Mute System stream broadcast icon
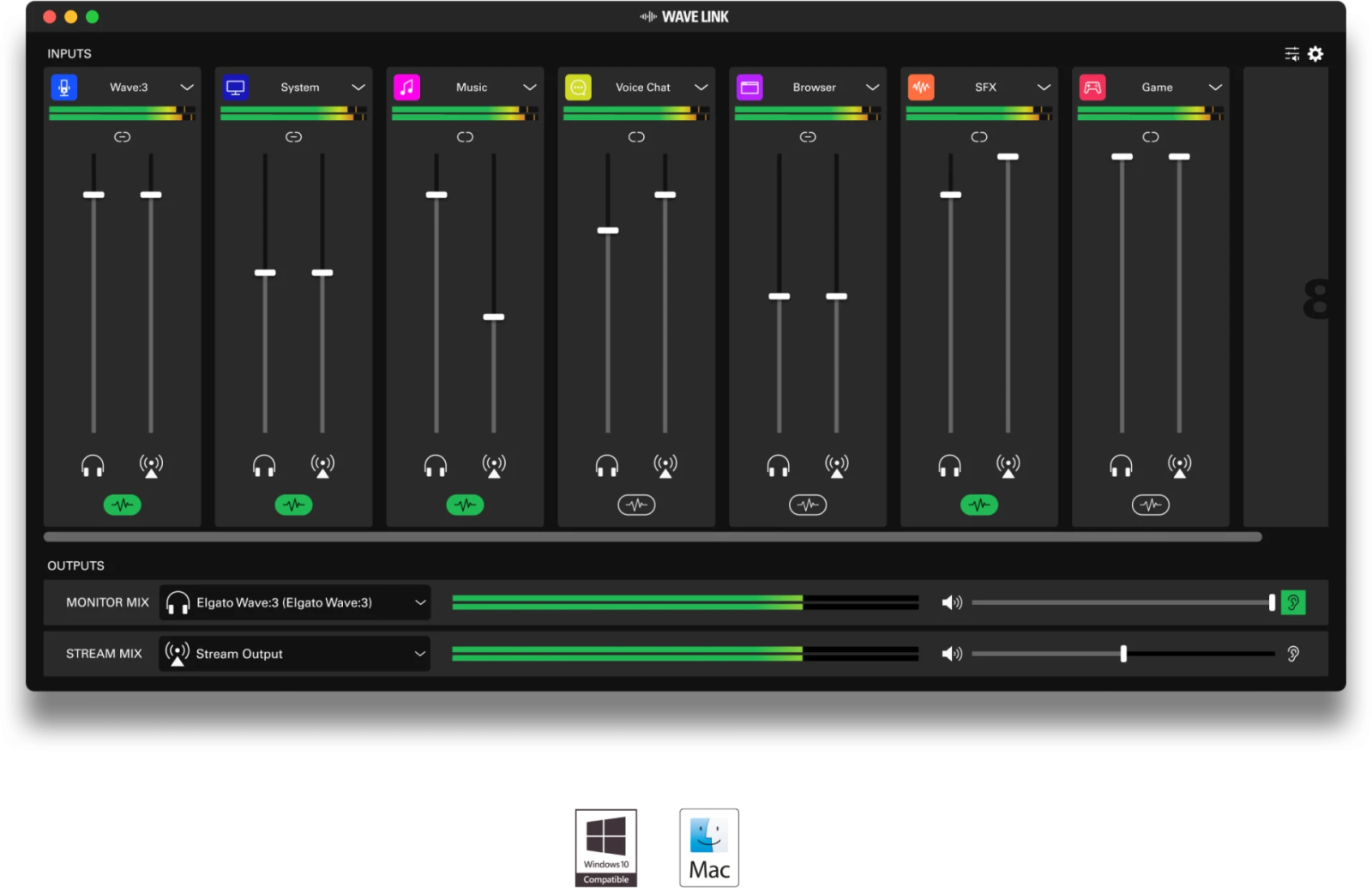 pyautogui.click(x=322, y=466)
